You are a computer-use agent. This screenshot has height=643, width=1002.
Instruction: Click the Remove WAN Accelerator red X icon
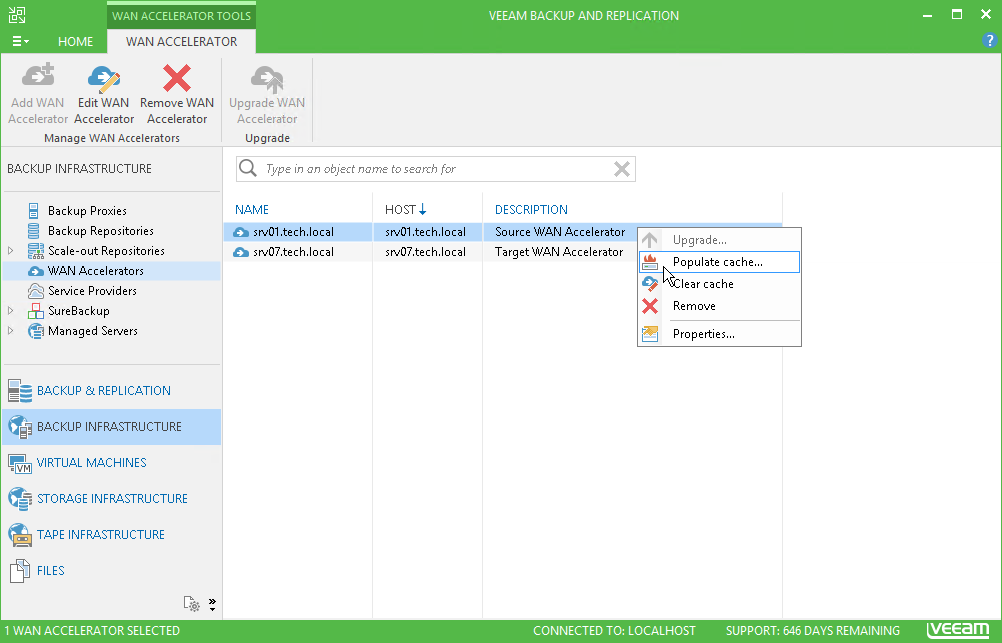[177, 78]
